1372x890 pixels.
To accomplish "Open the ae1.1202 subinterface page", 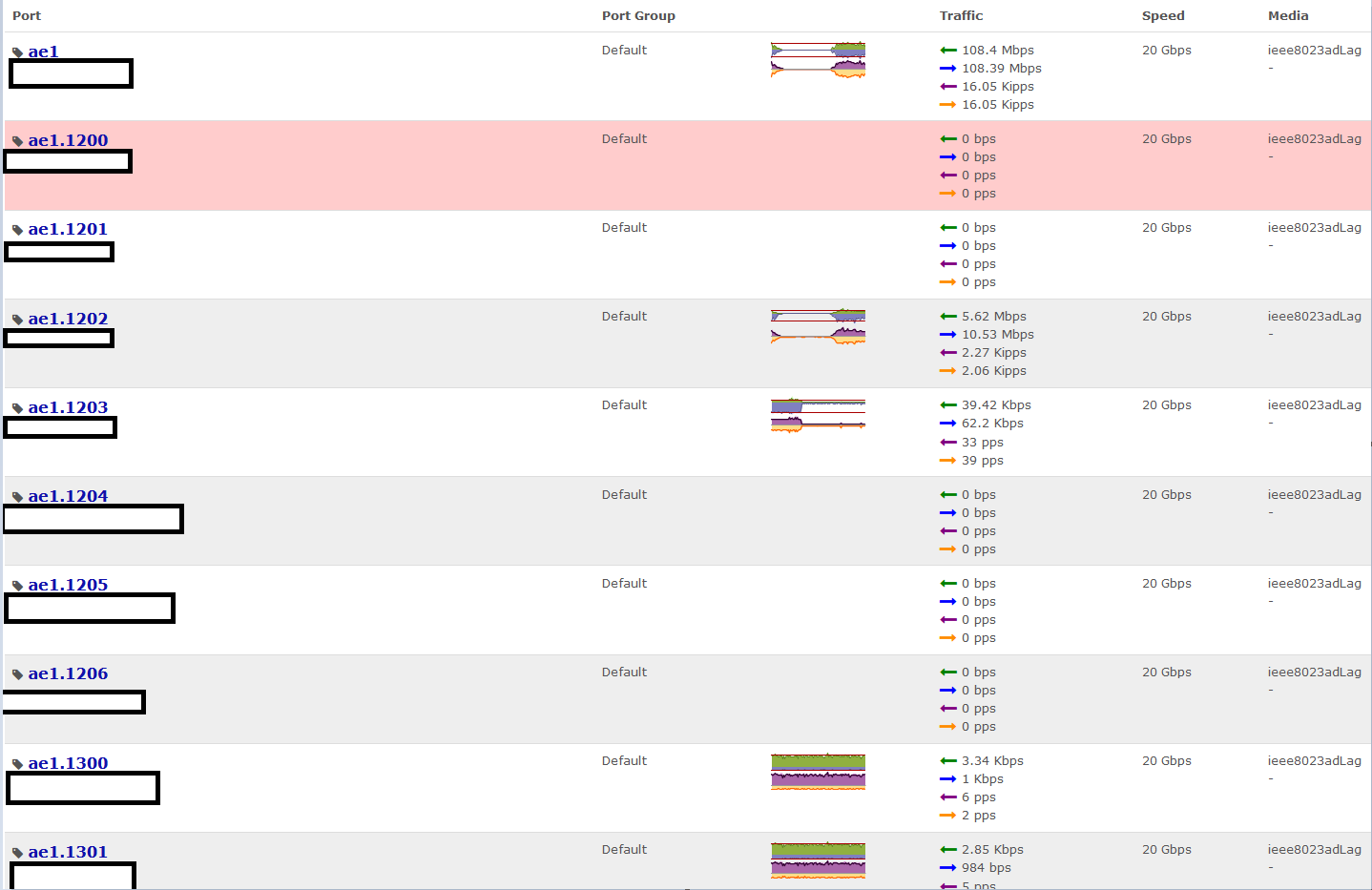I will tap(68, 319).
